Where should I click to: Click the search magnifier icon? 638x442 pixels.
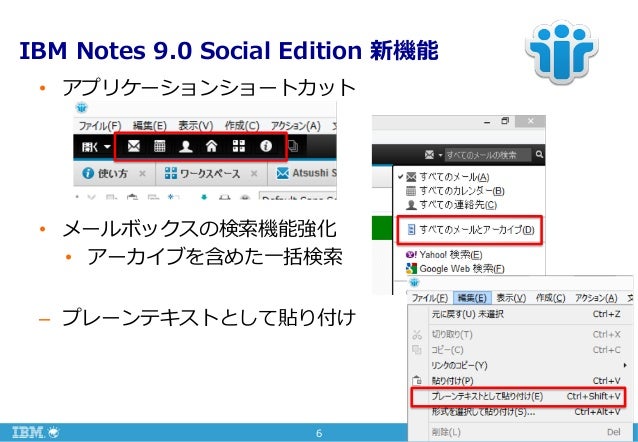pos(539,154)
